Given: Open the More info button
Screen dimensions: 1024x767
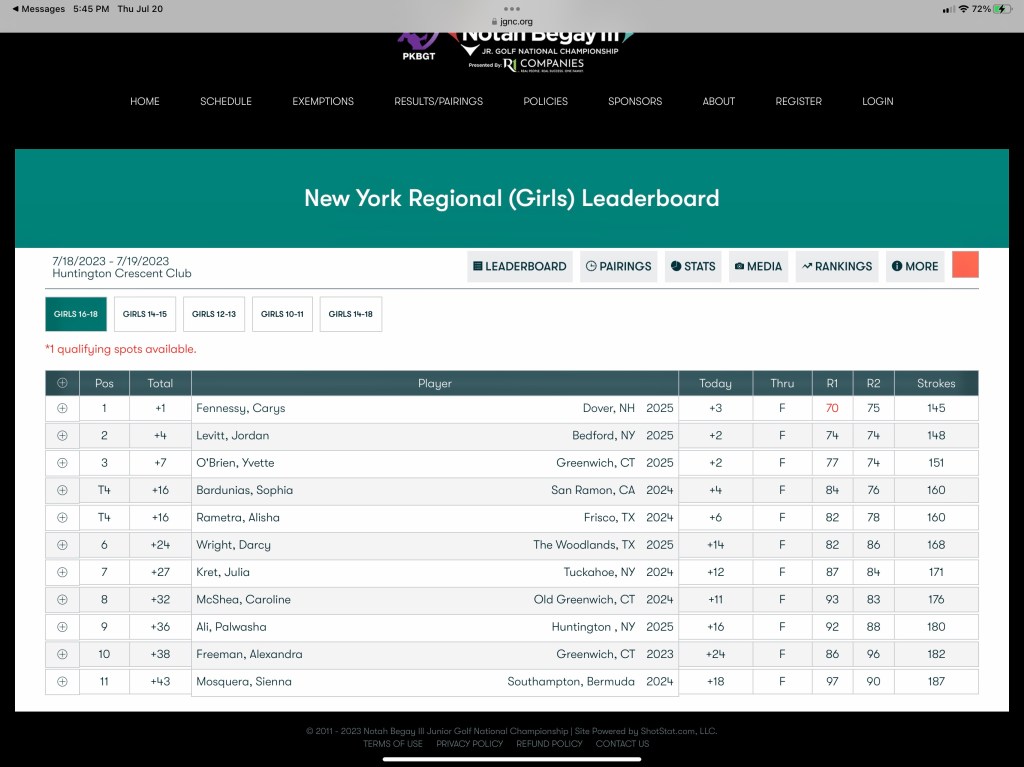Looking at the screenshot, I should tap(914, 267).
